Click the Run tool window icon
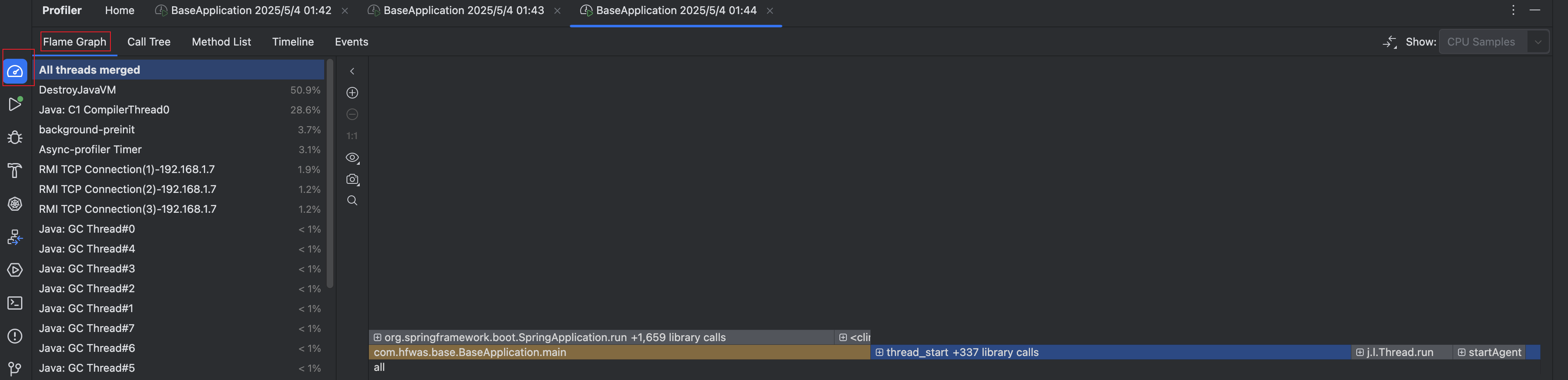1568x380 pixels. pyautogui.click(x=15, y=104)
